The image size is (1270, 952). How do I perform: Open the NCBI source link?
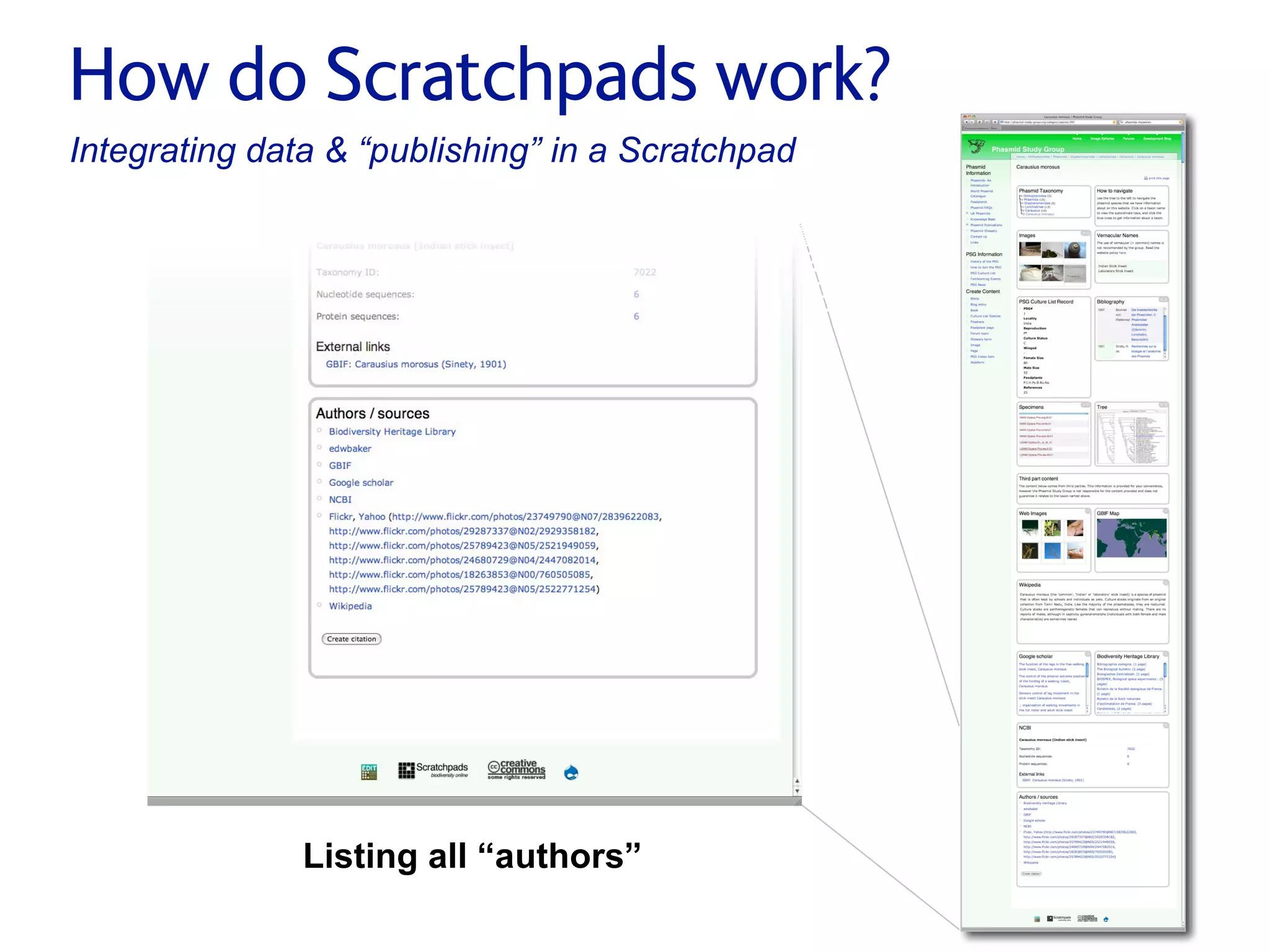(340, 499)
